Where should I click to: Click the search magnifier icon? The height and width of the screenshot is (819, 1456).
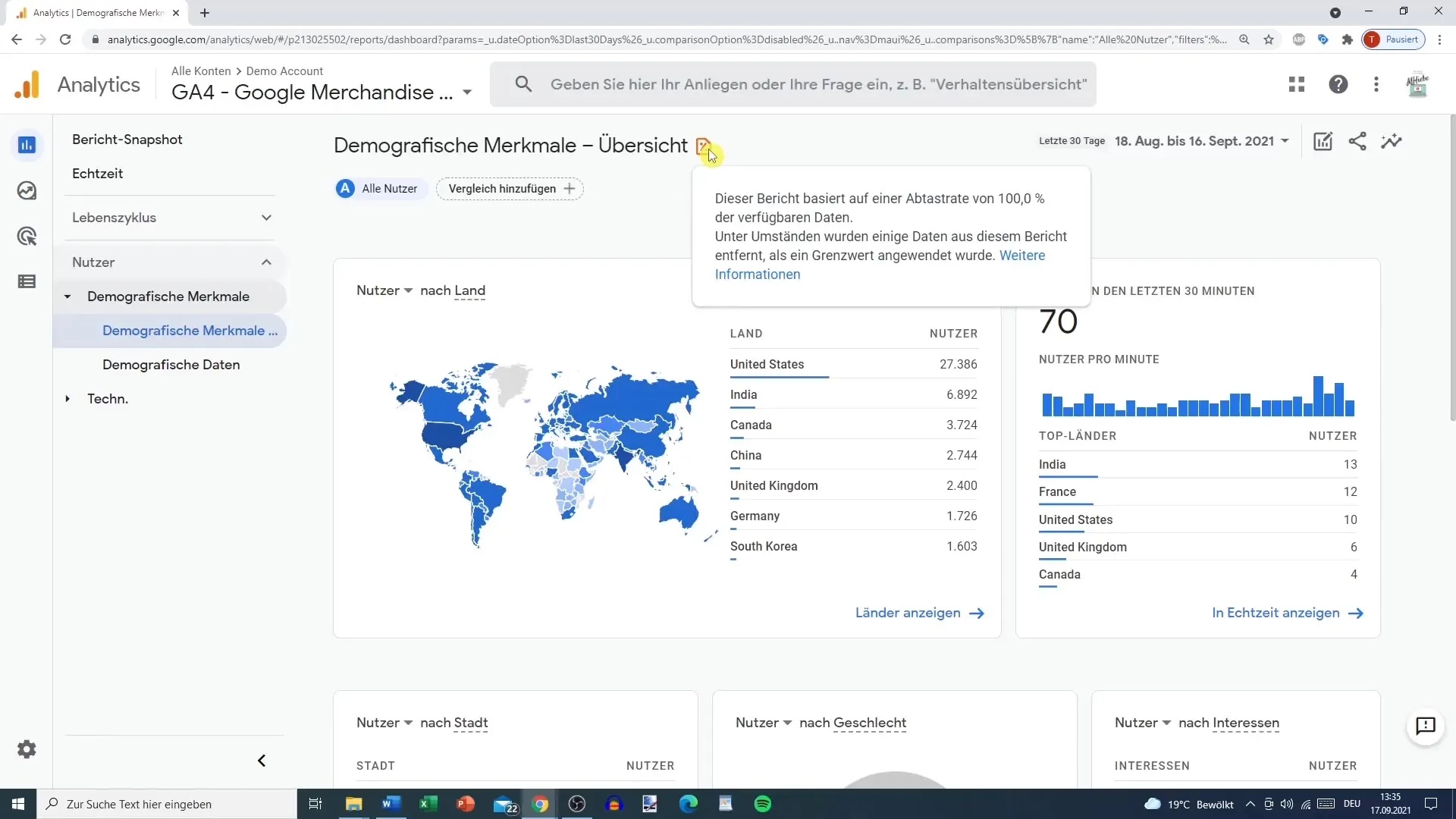523,84
